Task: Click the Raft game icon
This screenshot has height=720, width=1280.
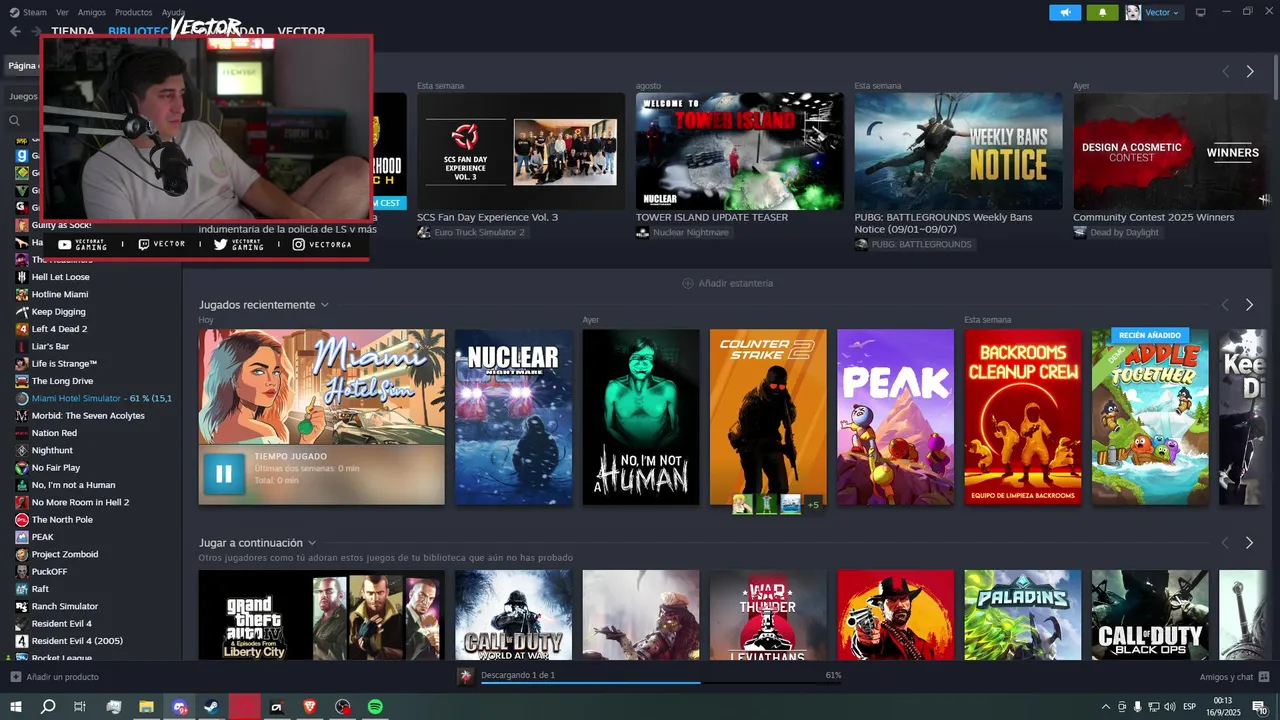Action: [x=22, y=589]
